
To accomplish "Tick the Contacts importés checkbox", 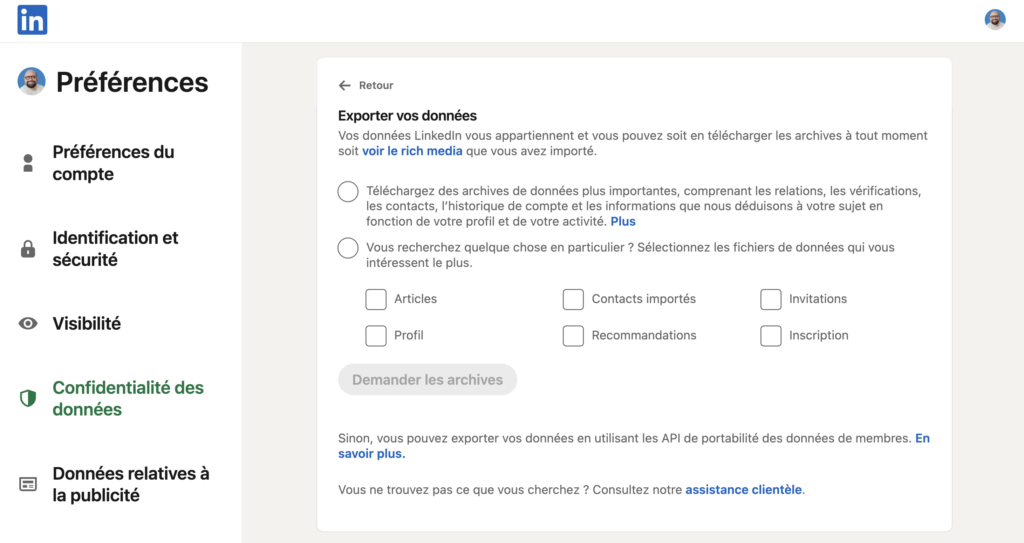I will [x=573, y=299].
